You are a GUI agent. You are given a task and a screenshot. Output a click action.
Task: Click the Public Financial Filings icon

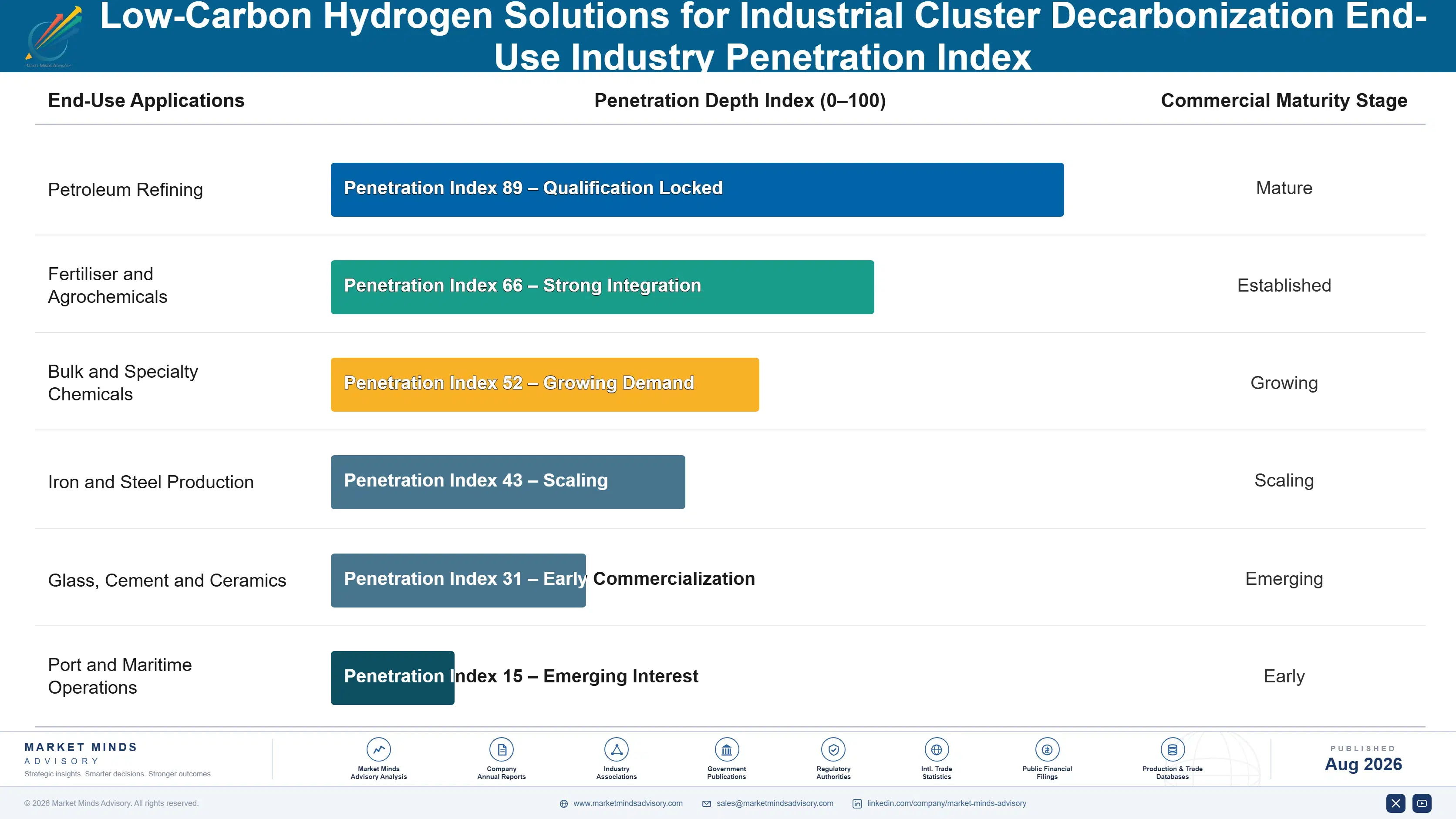(x=1047, y=749)
